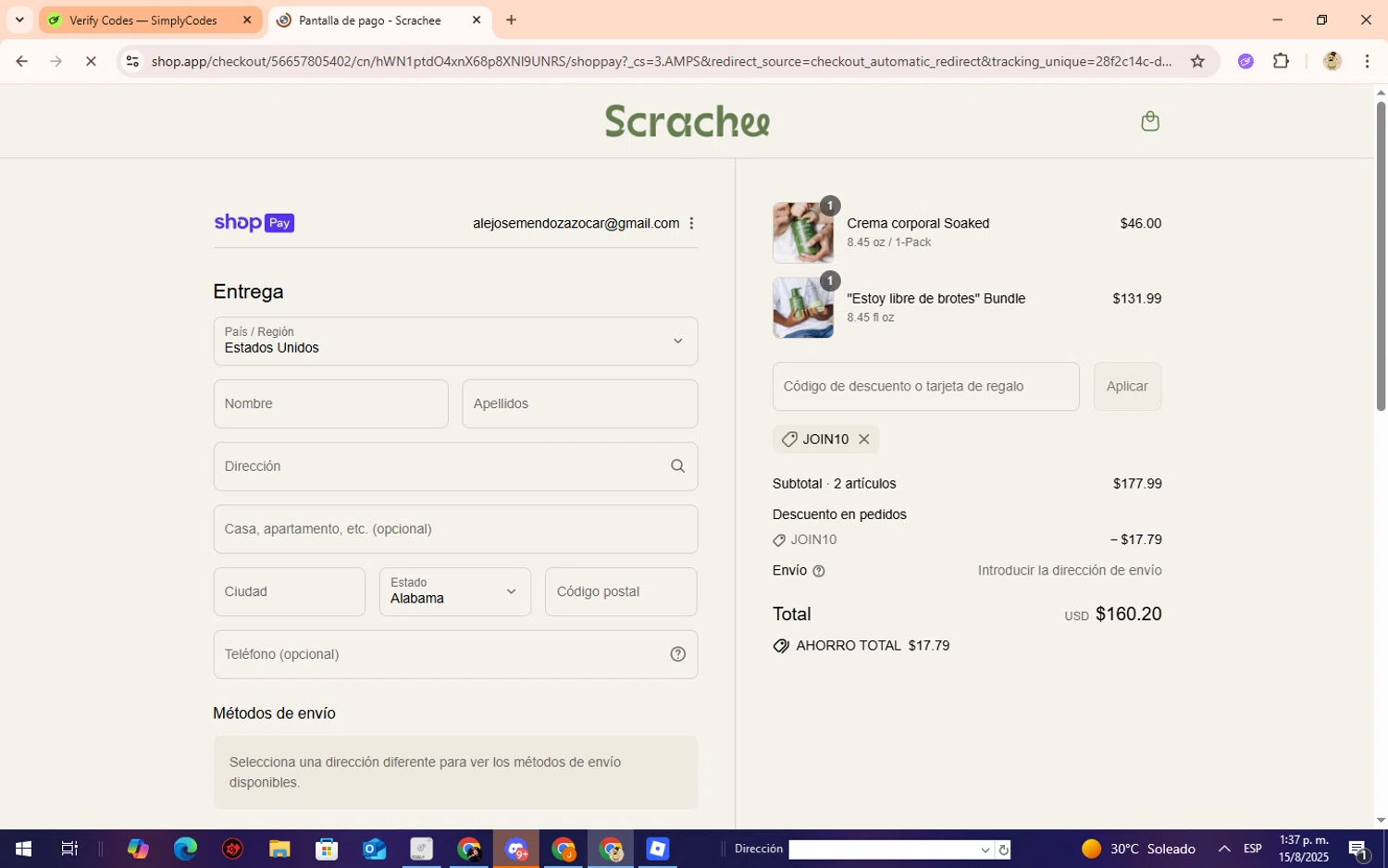Click the search icon in the Dirección field
This screenshot has width=1388, height=868.
pos(677,466)
